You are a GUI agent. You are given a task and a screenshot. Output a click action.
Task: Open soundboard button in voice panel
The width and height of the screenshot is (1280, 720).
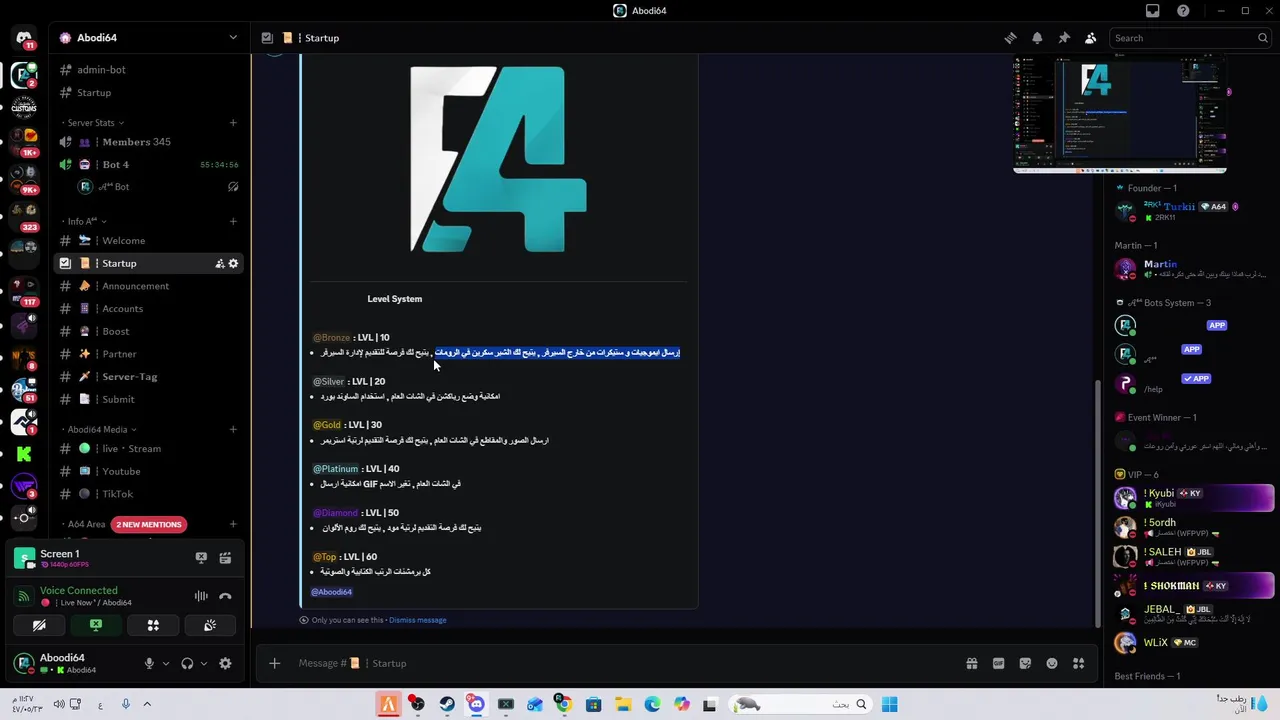[210, 625]
